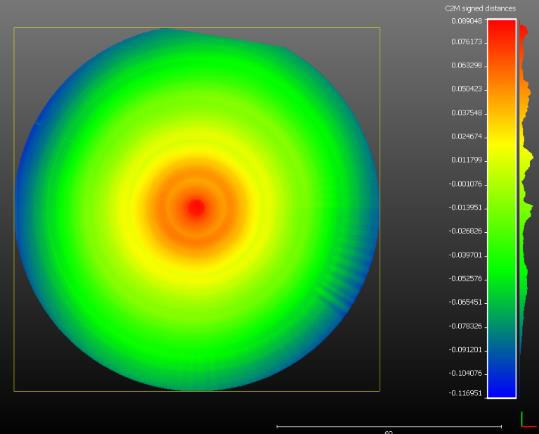Click the yellow bounding box top edge
Image resolution: width=539 pixels, height=434 pixels.
point(197,27)
